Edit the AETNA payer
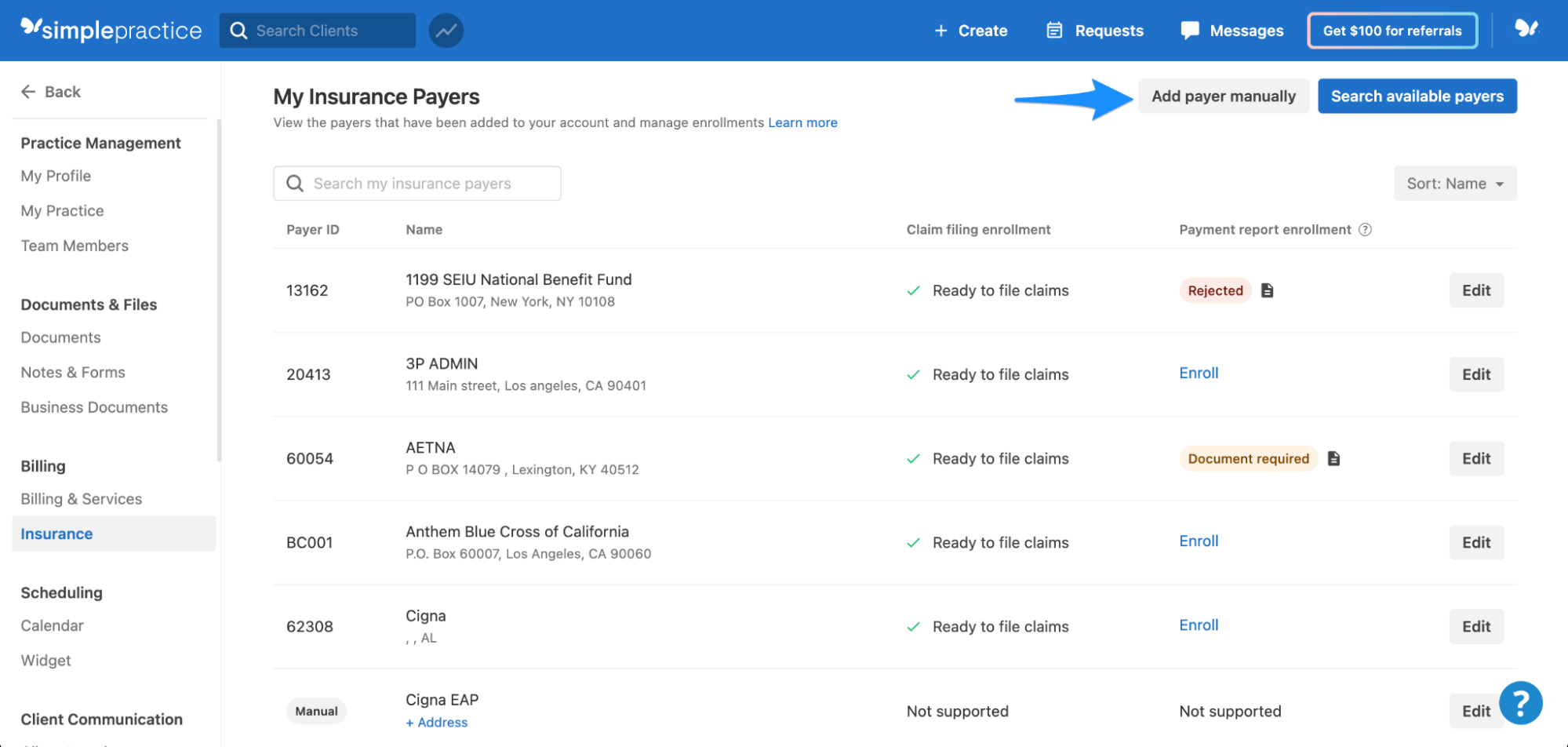Screen dimensions: 1568x747 [1476, 458]
